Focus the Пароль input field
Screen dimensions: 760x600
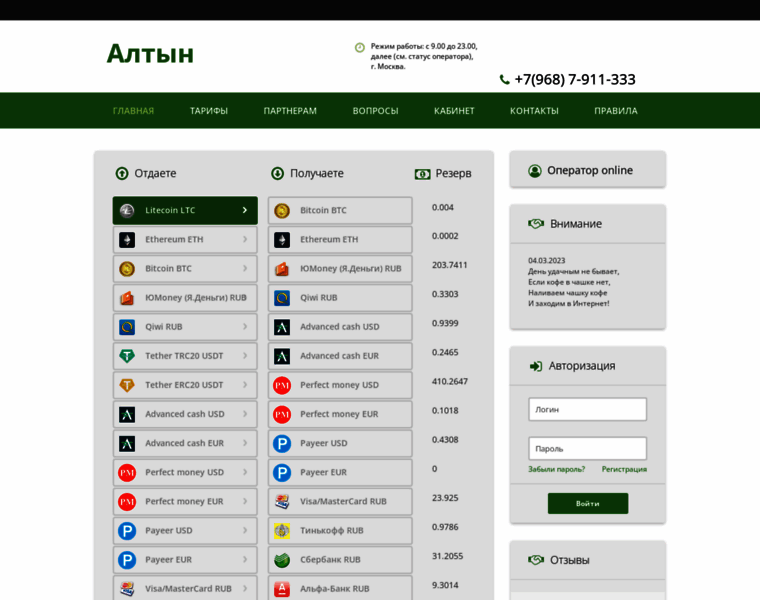(x=587, y=448)
